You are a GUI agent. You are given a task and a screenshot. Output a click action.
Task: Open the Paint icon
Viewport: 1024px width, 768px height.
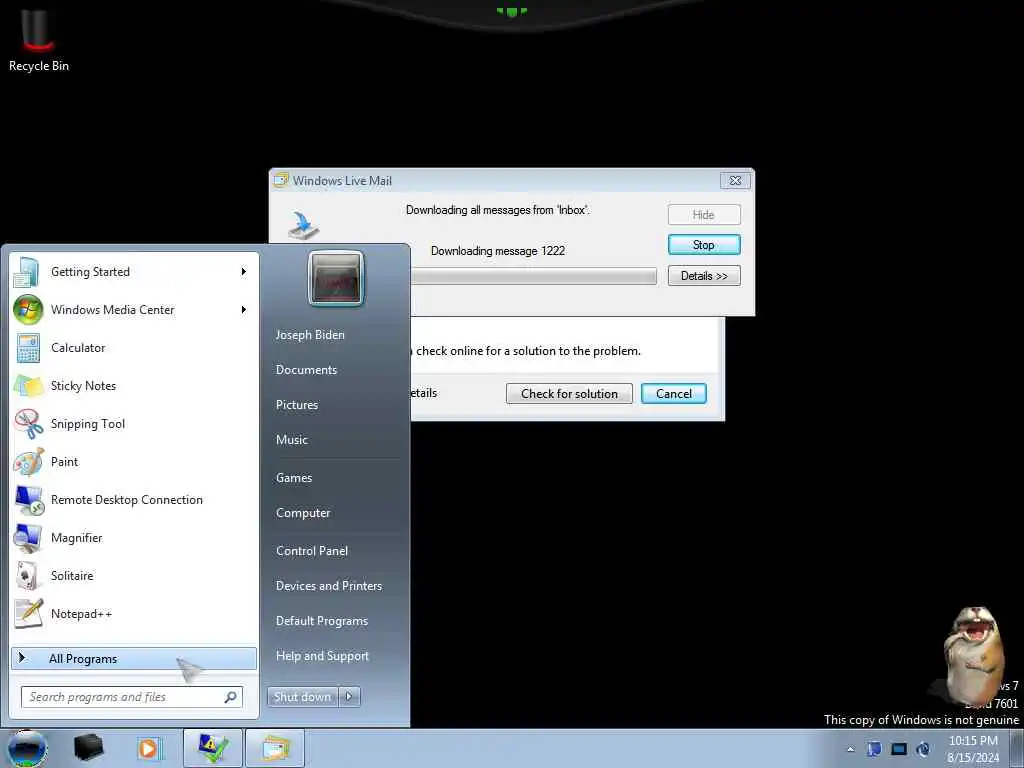[29, 462]
